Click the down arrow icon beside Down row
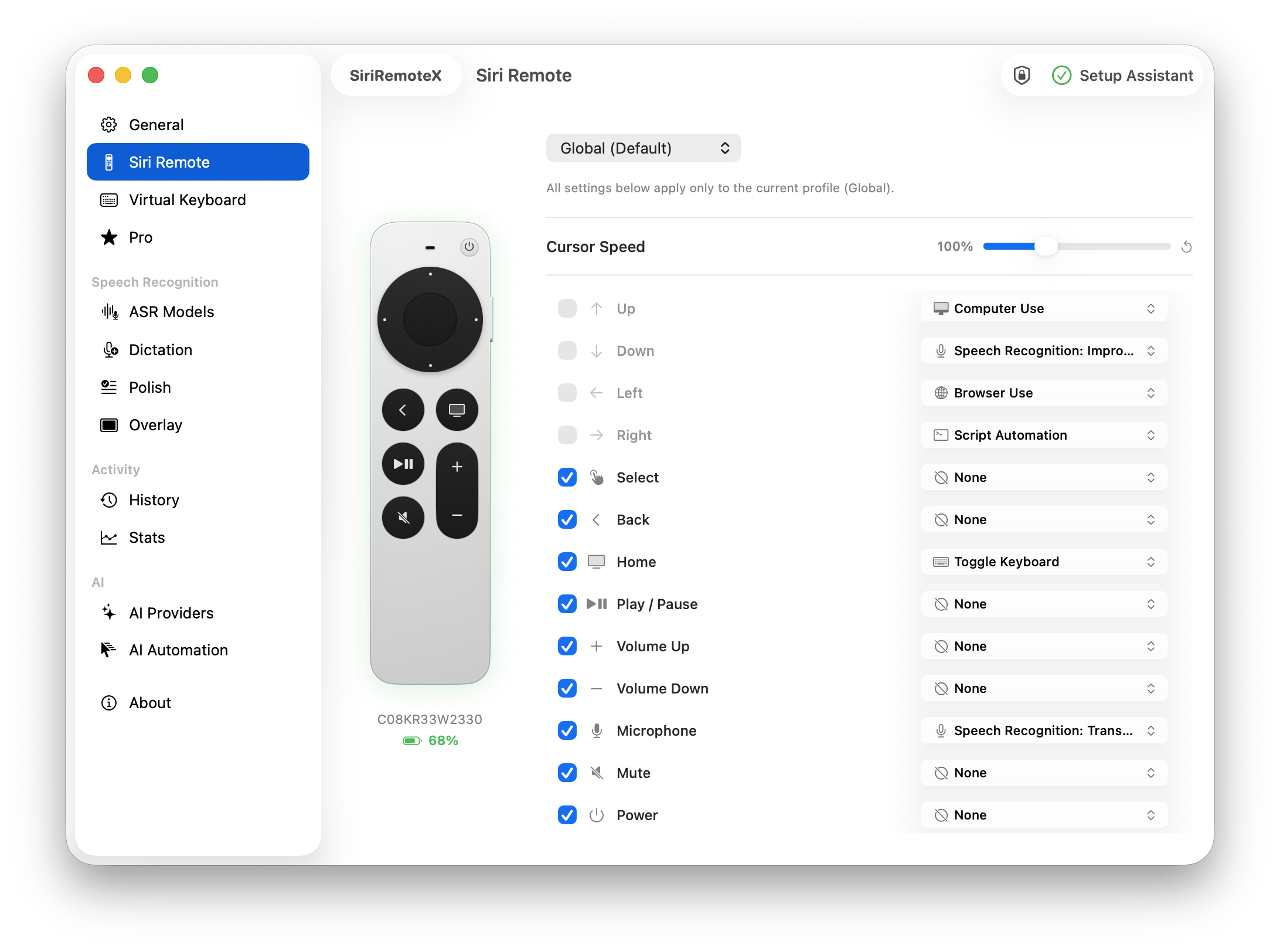 (597, 351)
